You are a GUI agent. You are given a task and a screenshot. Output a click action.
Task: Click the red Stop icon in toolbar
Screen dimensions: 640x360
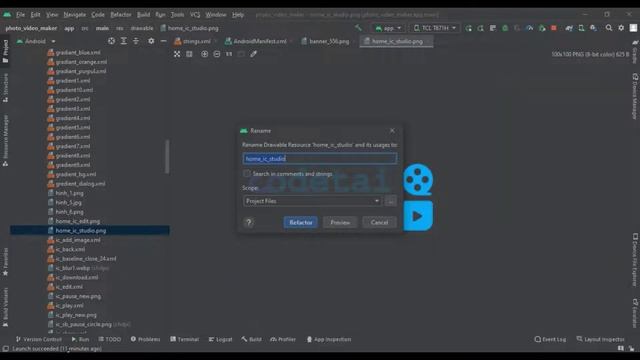(553, 28)
